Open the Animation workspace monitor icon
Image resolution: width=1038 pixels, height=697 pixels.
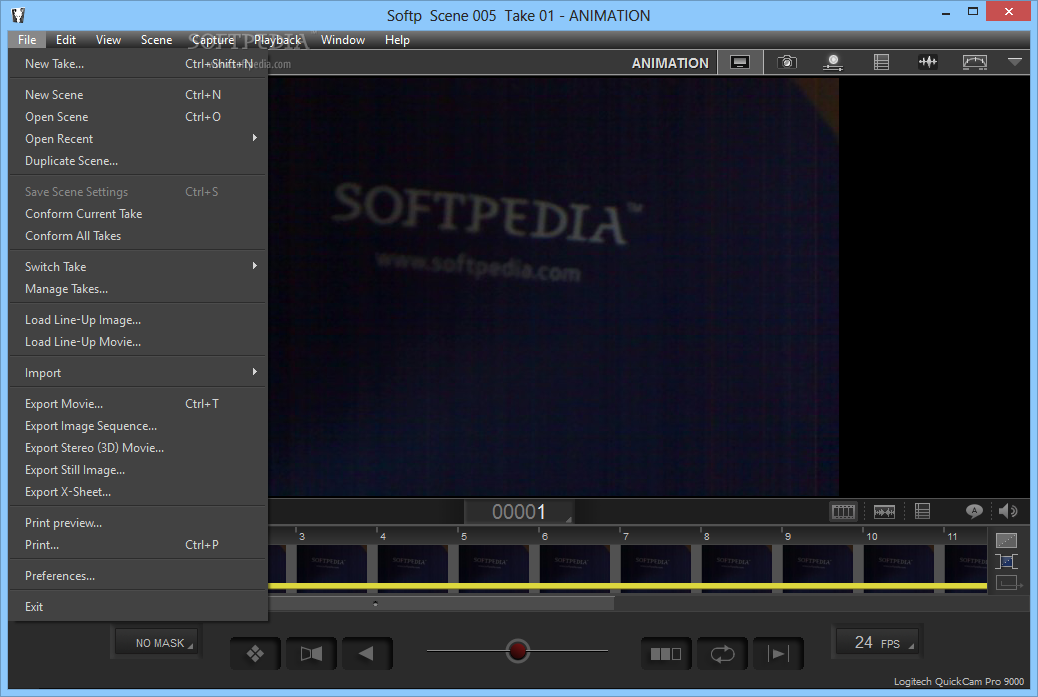point(740,62)
